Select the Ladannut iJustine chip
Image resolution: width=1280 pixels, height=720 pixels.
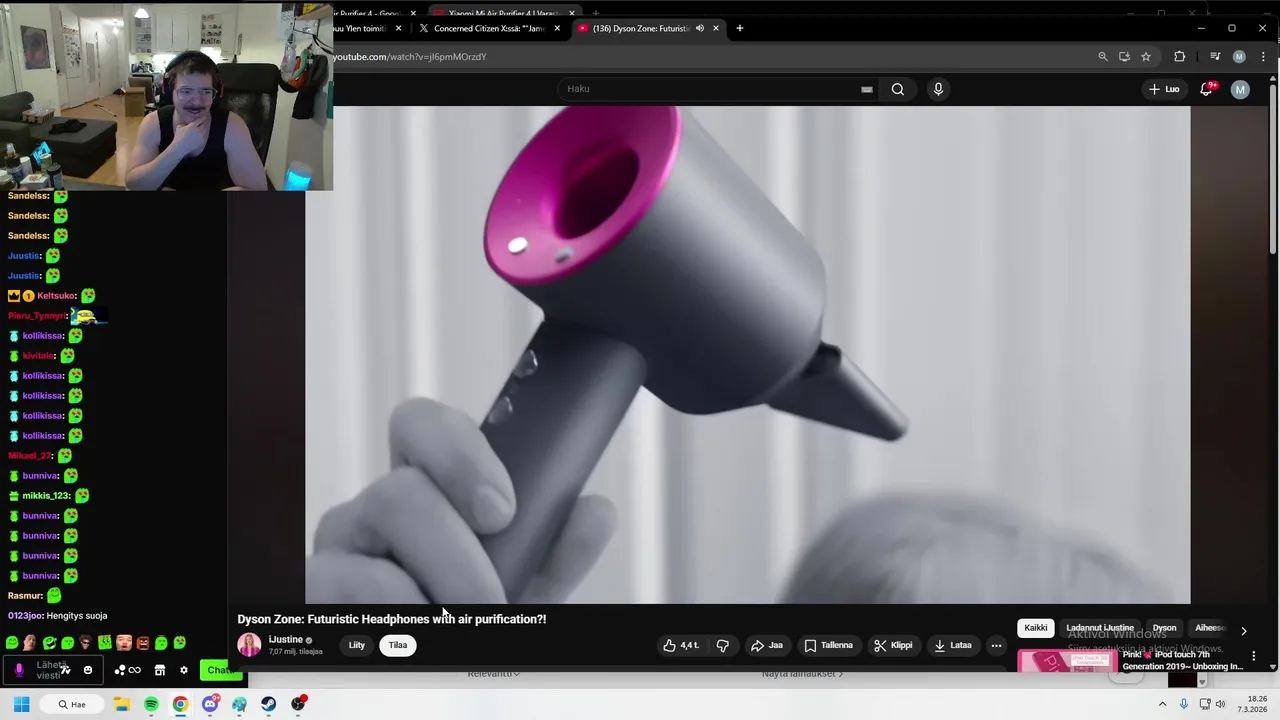(1100, 628)
